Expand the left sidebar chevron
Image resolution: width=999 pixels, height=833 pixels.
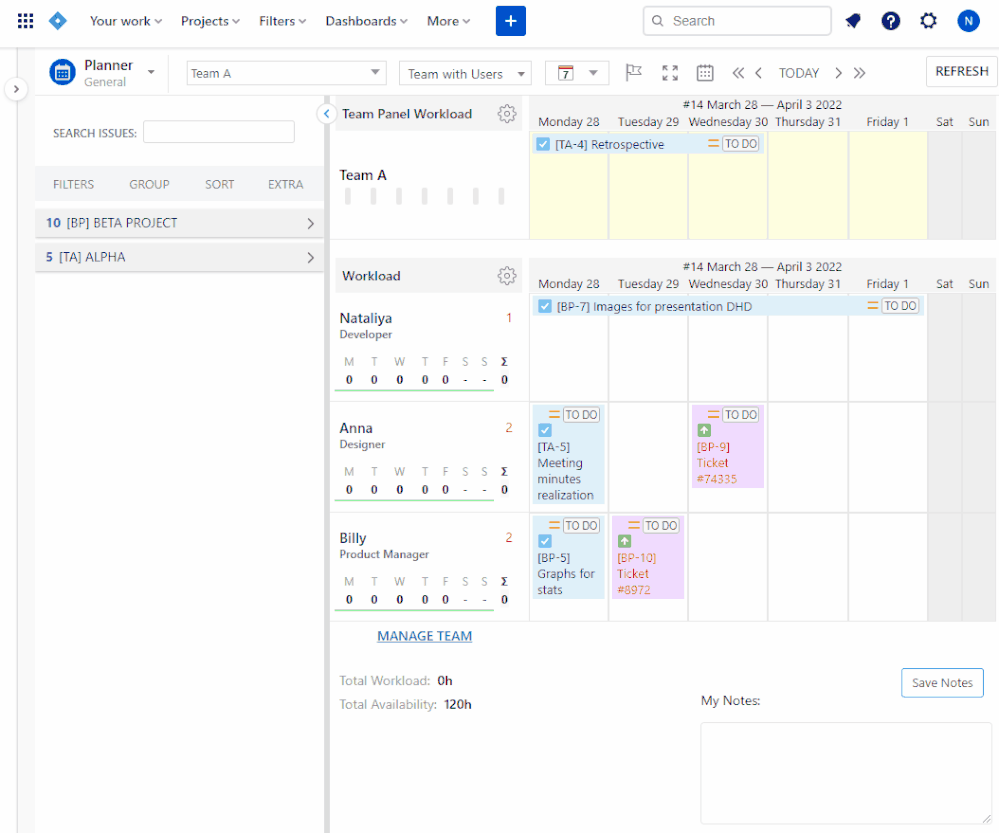point(17,89)
